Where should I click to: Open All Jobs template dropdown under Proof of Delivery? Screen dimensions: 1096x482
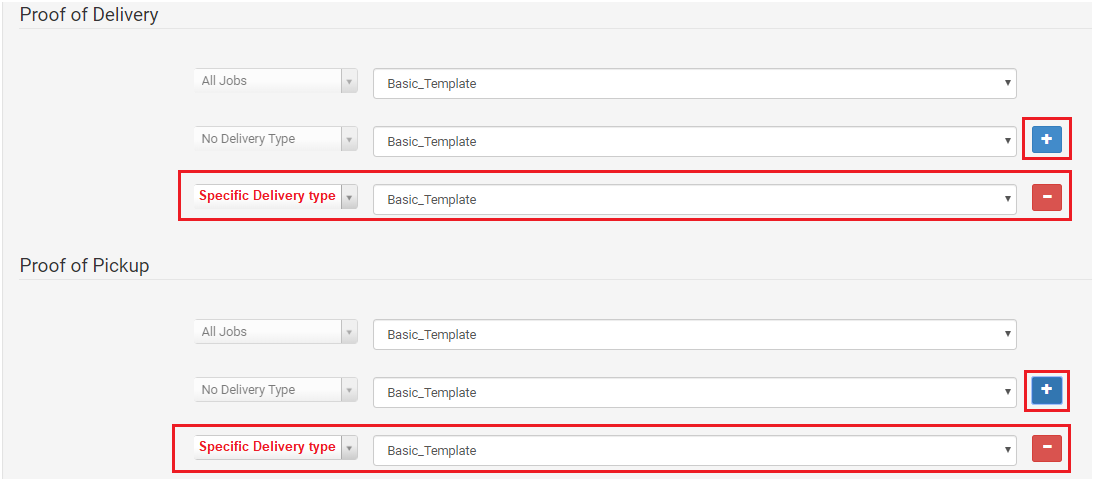click(695, 83)
